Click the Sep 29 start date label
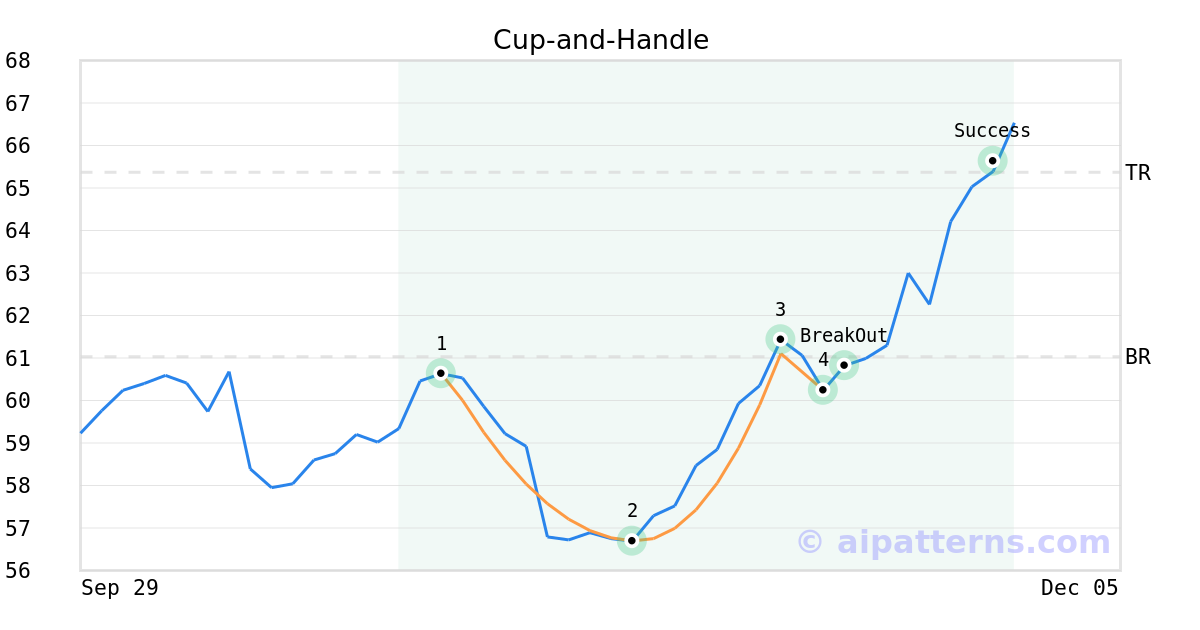This screenshot has width=1200, height=630. coord(120,588)
